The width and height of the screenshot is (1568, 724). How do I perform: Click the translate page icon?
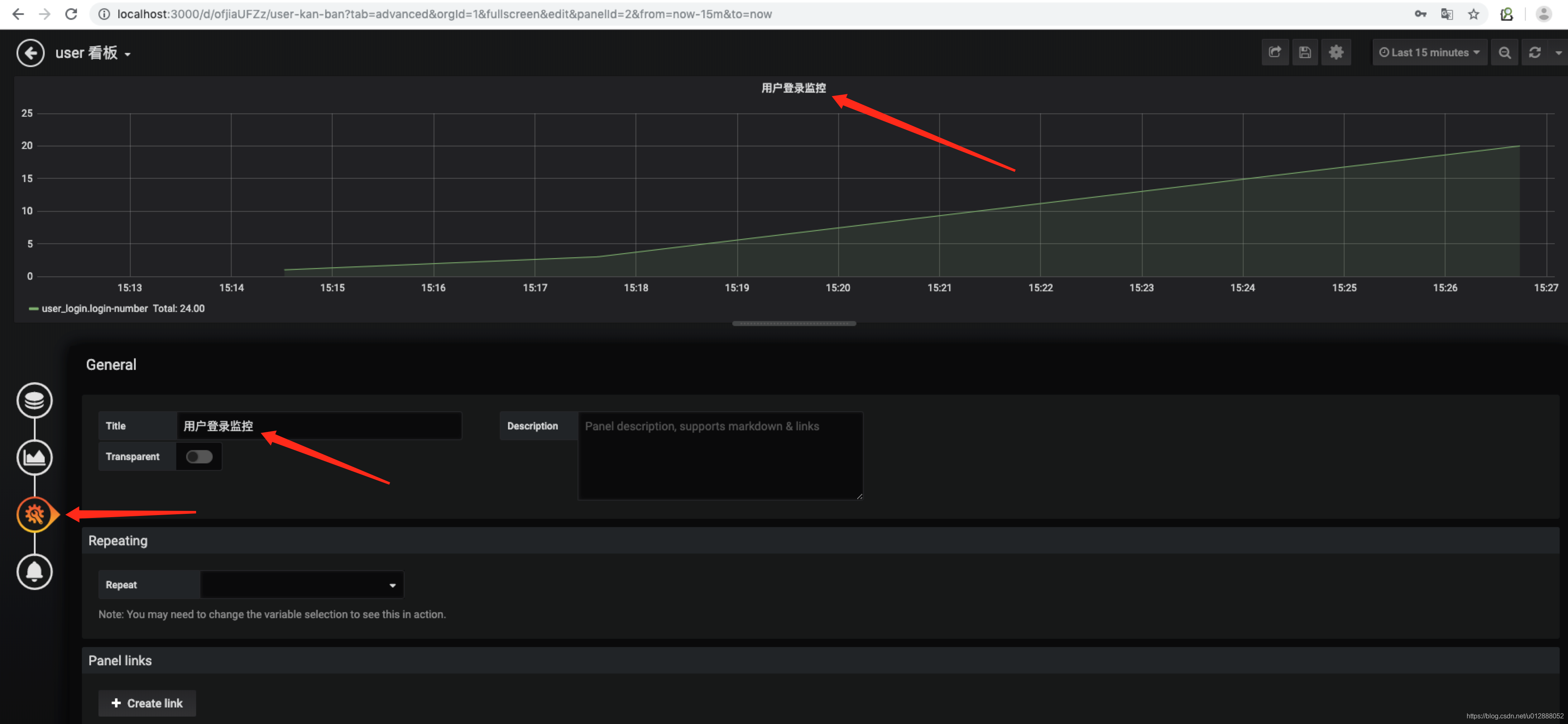pos(1447,14)
